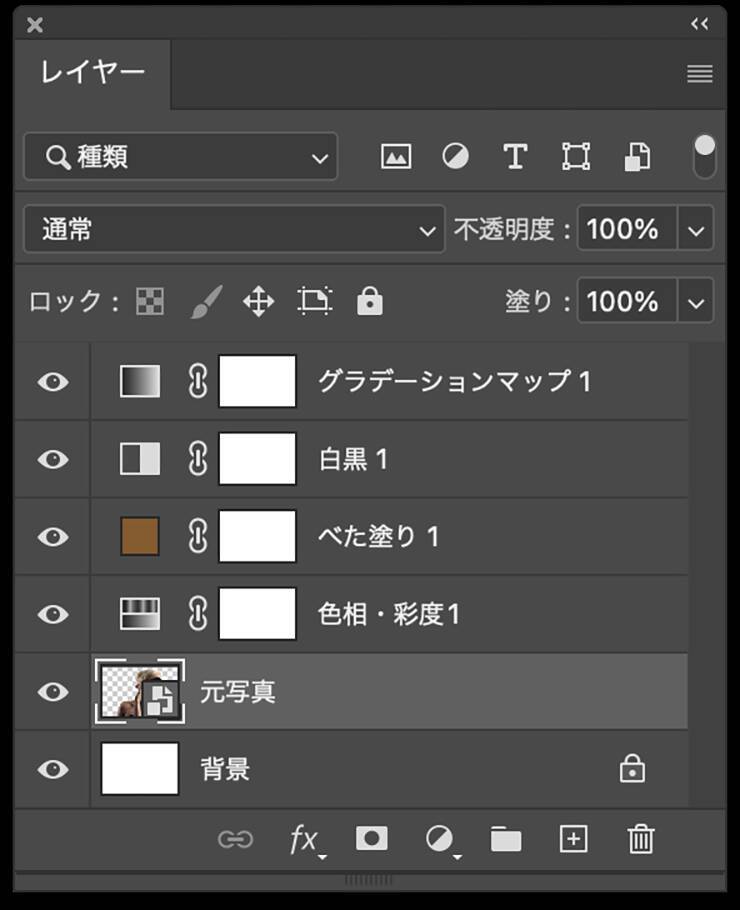Hide the グラデーションマップ 1 layer

[x=53, y=381]
